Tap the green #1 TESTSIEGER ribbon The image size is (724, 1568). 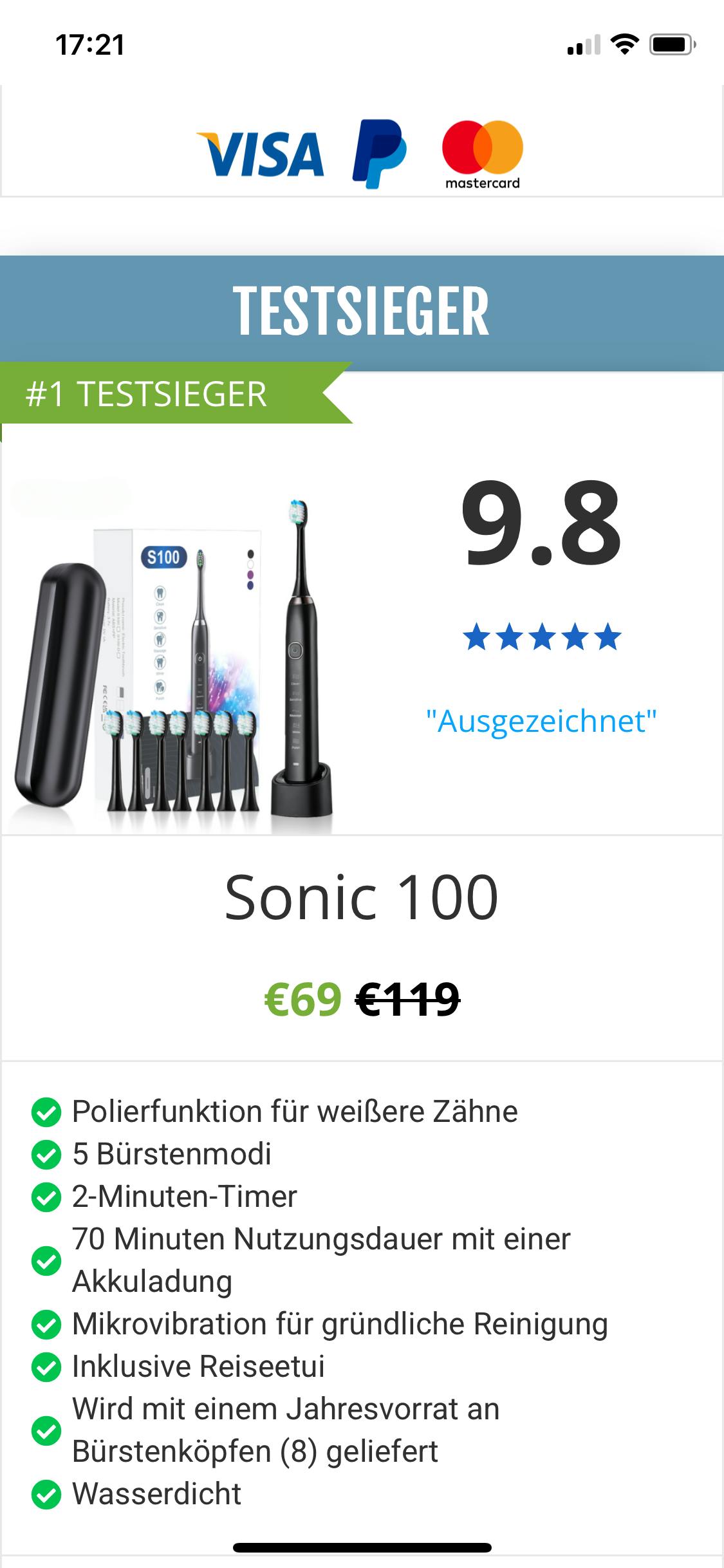click(x=175, y=393)
